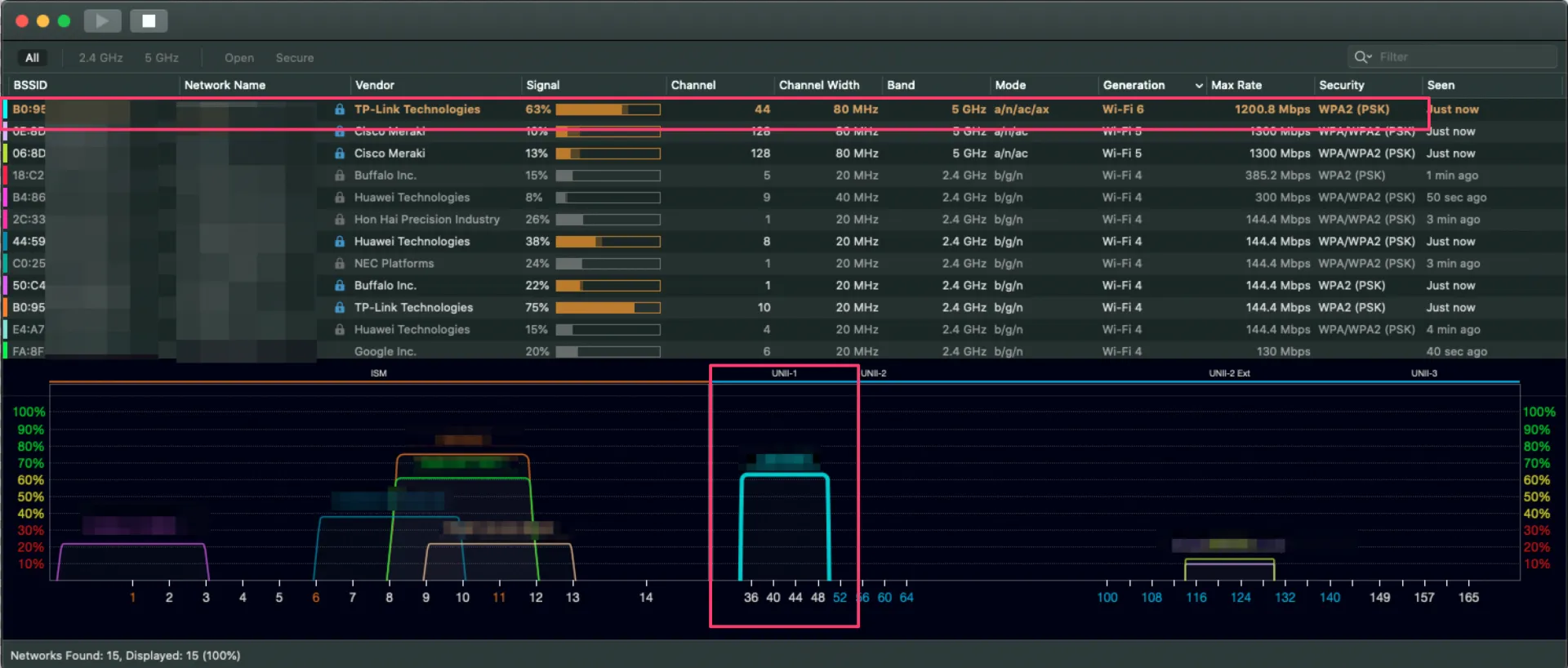
Task: Click the Play scan button
Action: pos(102,21)
